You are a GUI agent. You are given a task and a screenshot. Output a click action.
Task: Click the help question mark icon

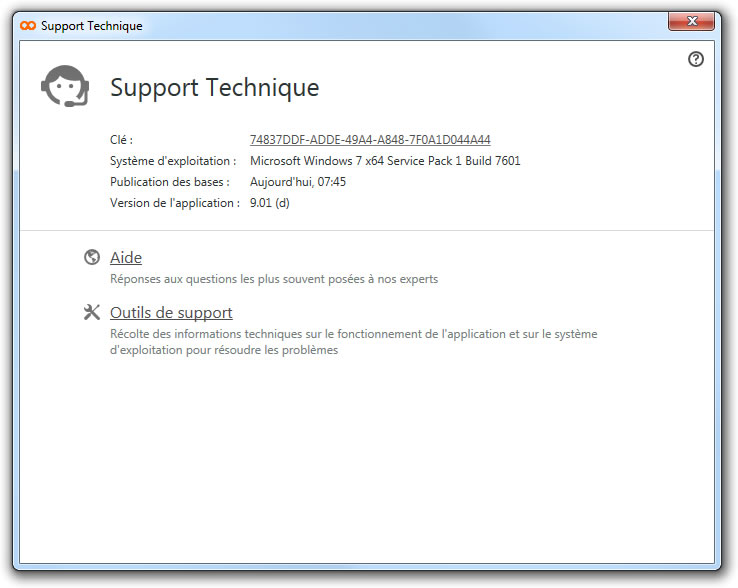pyautogui.click(x=696, y=59)
